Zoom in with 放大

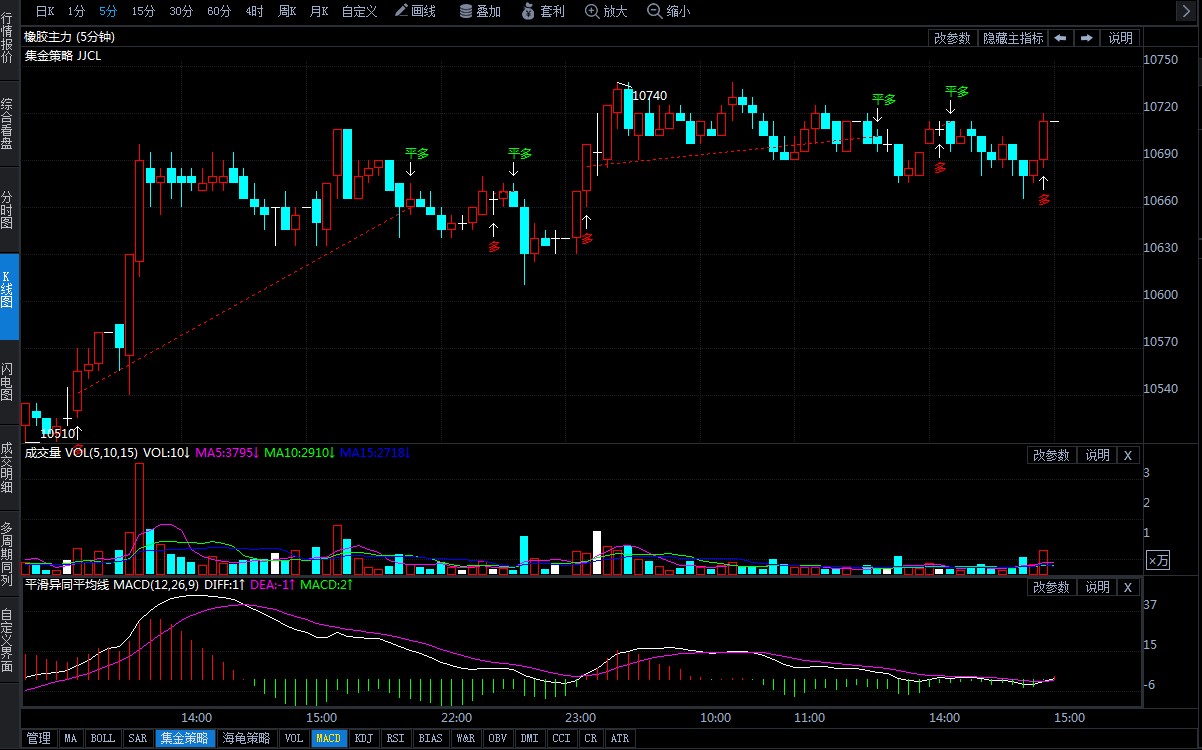[606, 11]
